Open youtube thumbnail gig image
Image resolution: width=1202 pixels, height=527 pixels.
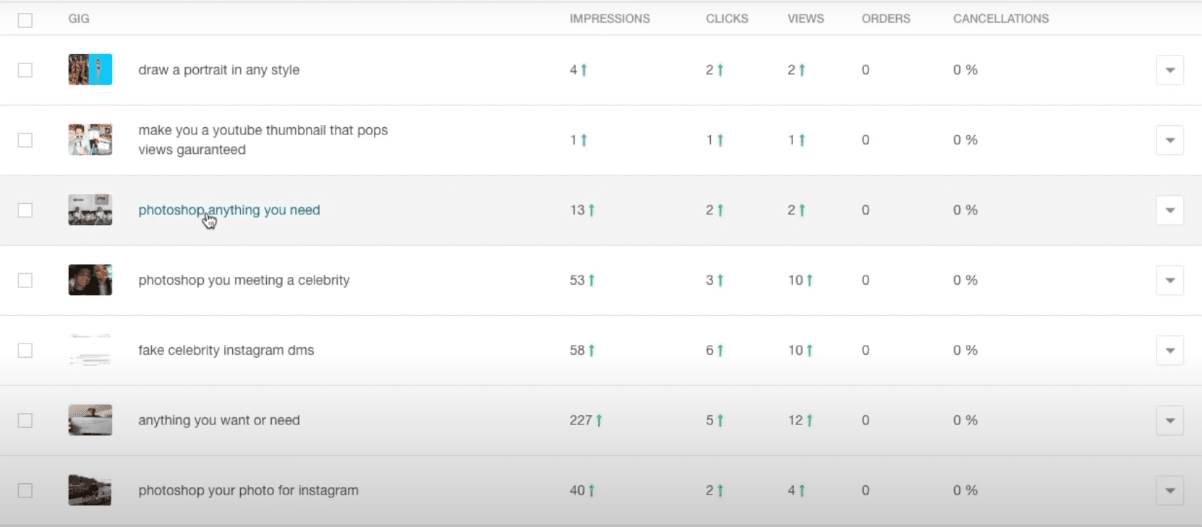90,140
